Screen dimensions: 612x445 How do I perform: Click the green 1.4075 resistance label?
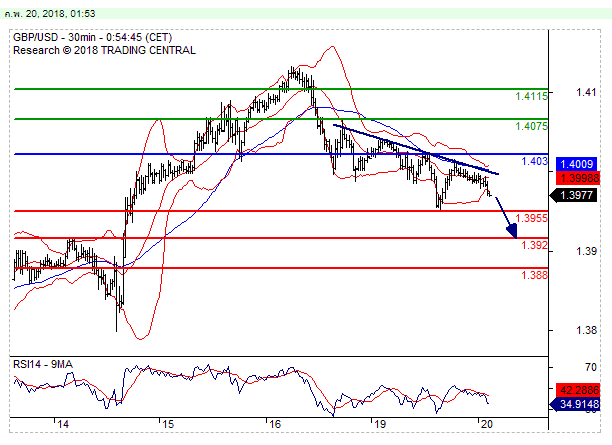click(x=531, y=126)
